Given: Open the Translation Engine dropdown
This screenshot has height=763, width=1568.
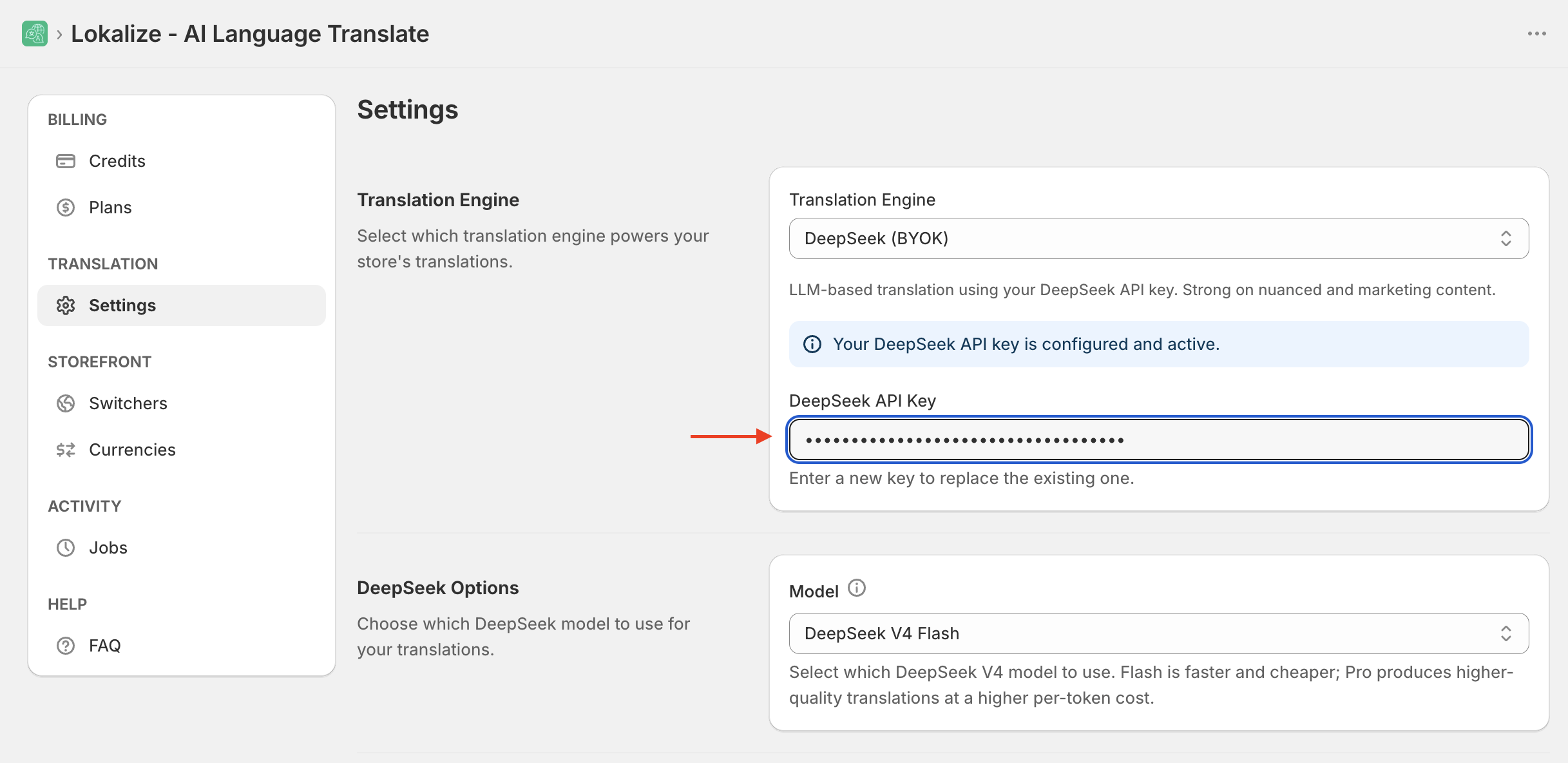Looking at the screenshot, I should click(x=1159, y=238).
